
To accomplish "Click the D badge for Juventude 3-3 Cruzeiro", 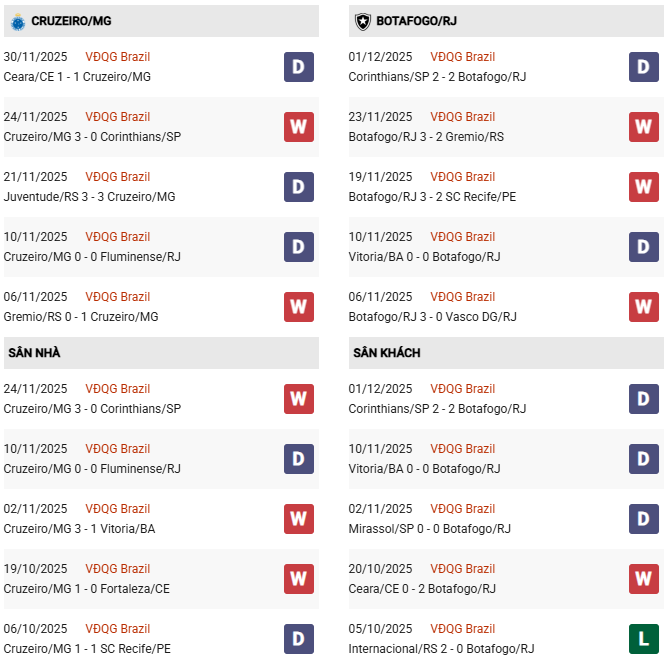I will click(299, 187).
